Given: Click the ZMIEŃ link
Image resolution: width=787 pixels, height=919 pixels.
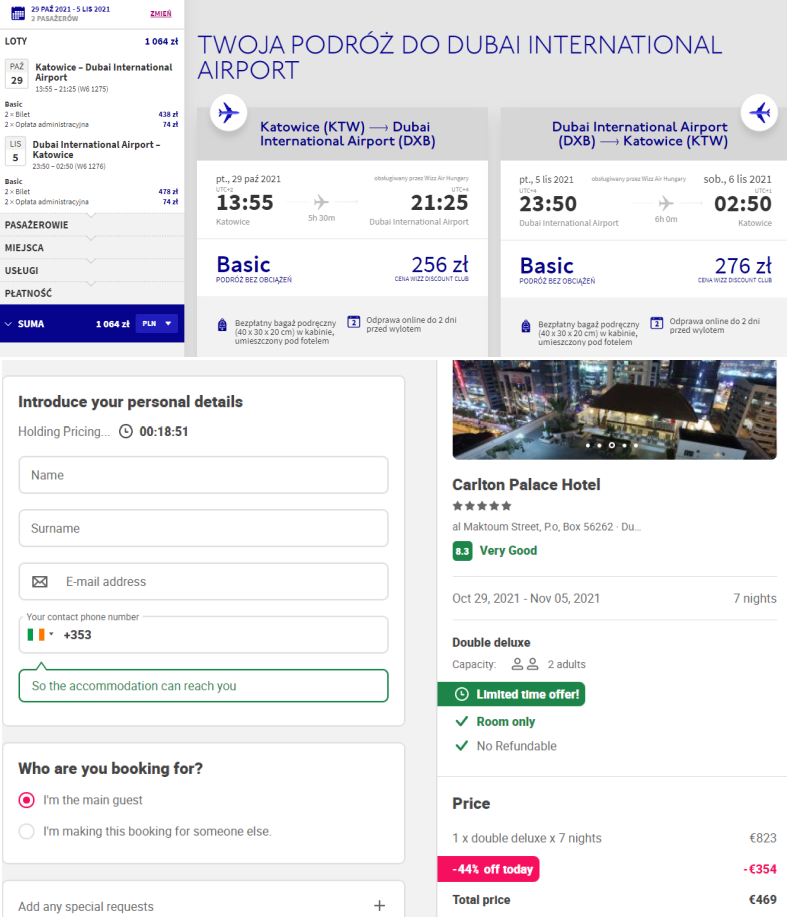Looking at the screenshot, I should (160, 14).
